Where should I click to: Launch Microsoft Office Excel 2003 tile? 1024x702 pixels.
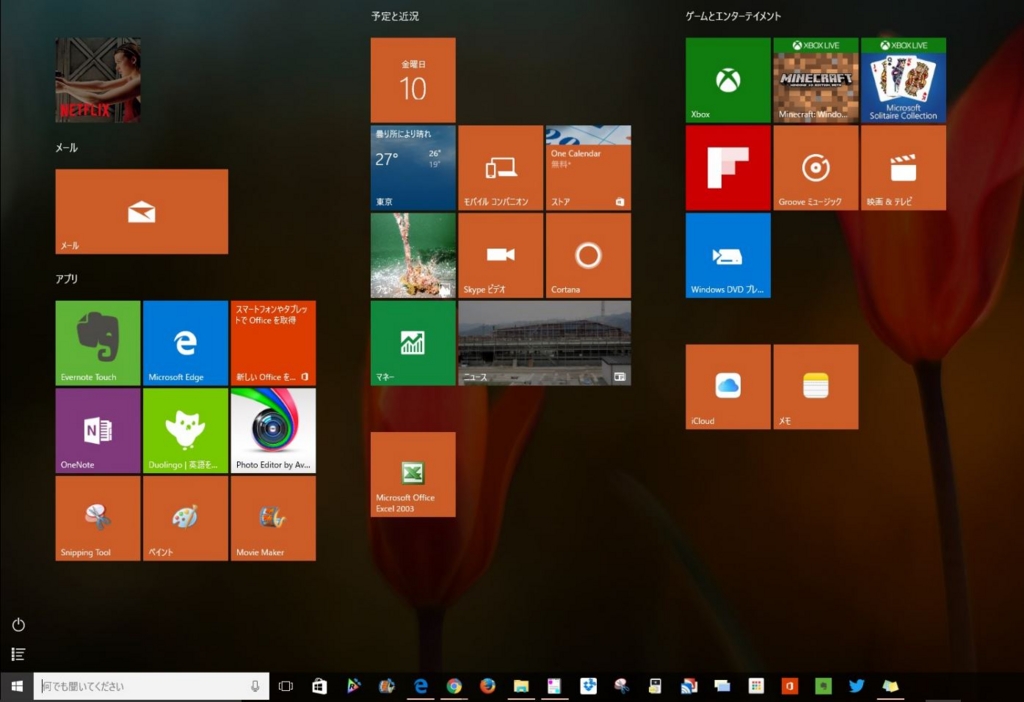(x=413, y=474)
